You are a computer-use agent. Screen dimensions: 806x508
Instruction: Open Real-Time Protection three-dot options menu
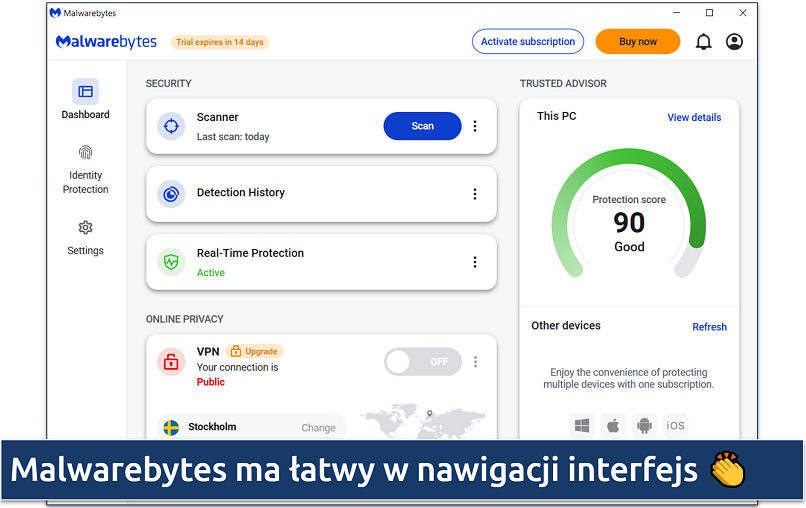tap(475, 262)
